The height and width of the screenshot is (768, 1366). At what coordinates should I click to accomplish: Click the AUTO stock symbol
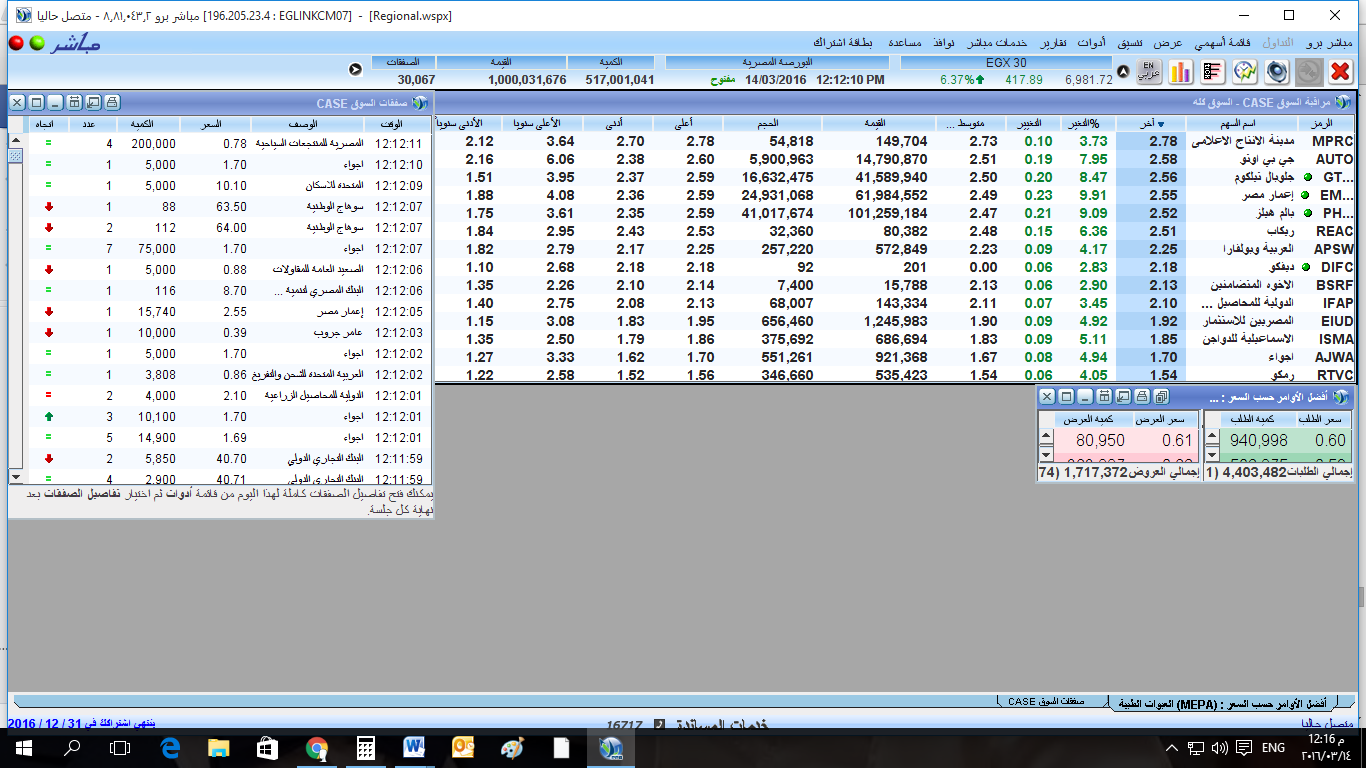(x=1333, y=159)
